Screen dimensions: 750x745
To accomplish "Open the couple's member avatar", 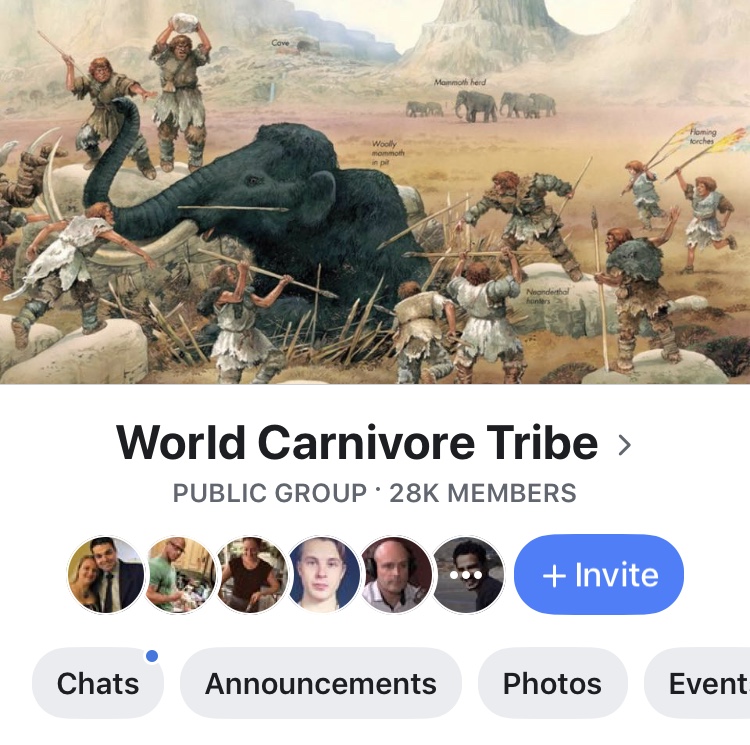I will pos(106,574).
